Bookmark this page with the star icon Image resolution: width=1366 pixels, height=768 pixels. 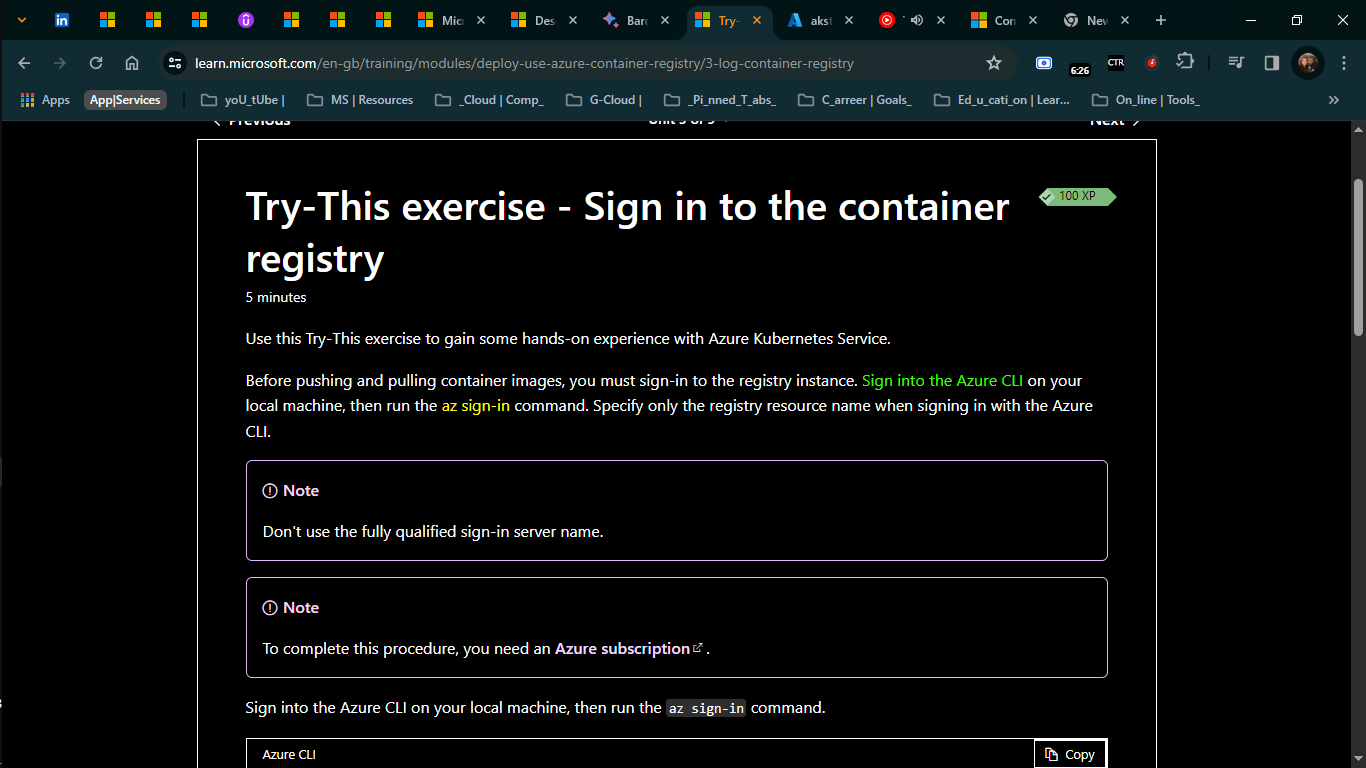click(x=994, y=62)
